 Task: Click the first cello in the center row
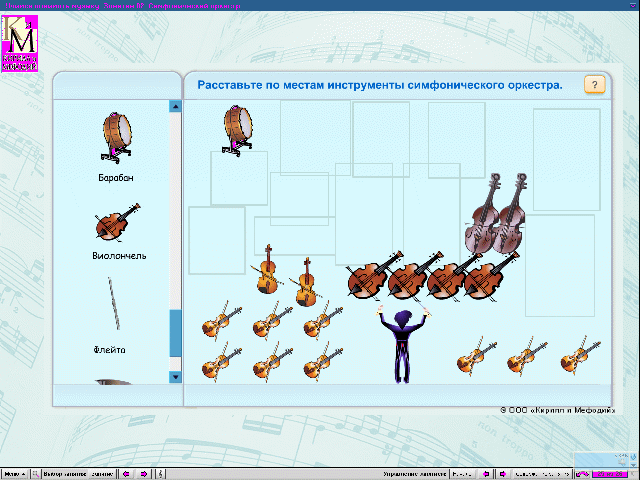367,279
